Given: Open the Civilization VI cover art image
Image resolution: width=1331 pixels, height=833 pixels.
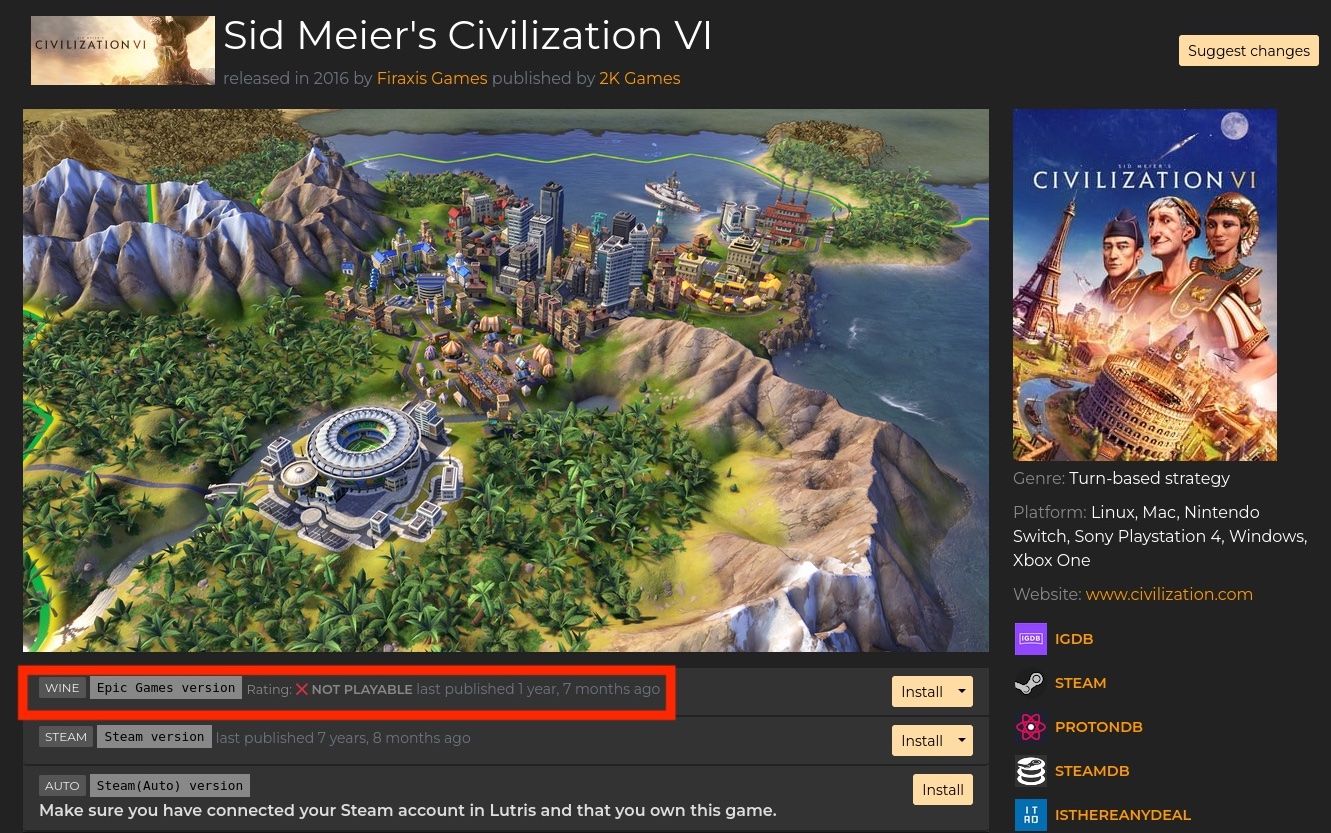Looking at the screenshot, I should [1144, 285].
